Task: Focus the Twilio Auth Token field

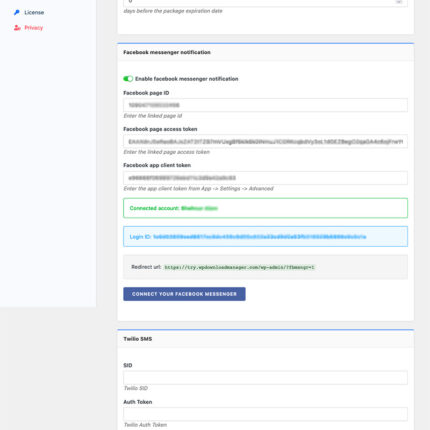Action: 265,414
